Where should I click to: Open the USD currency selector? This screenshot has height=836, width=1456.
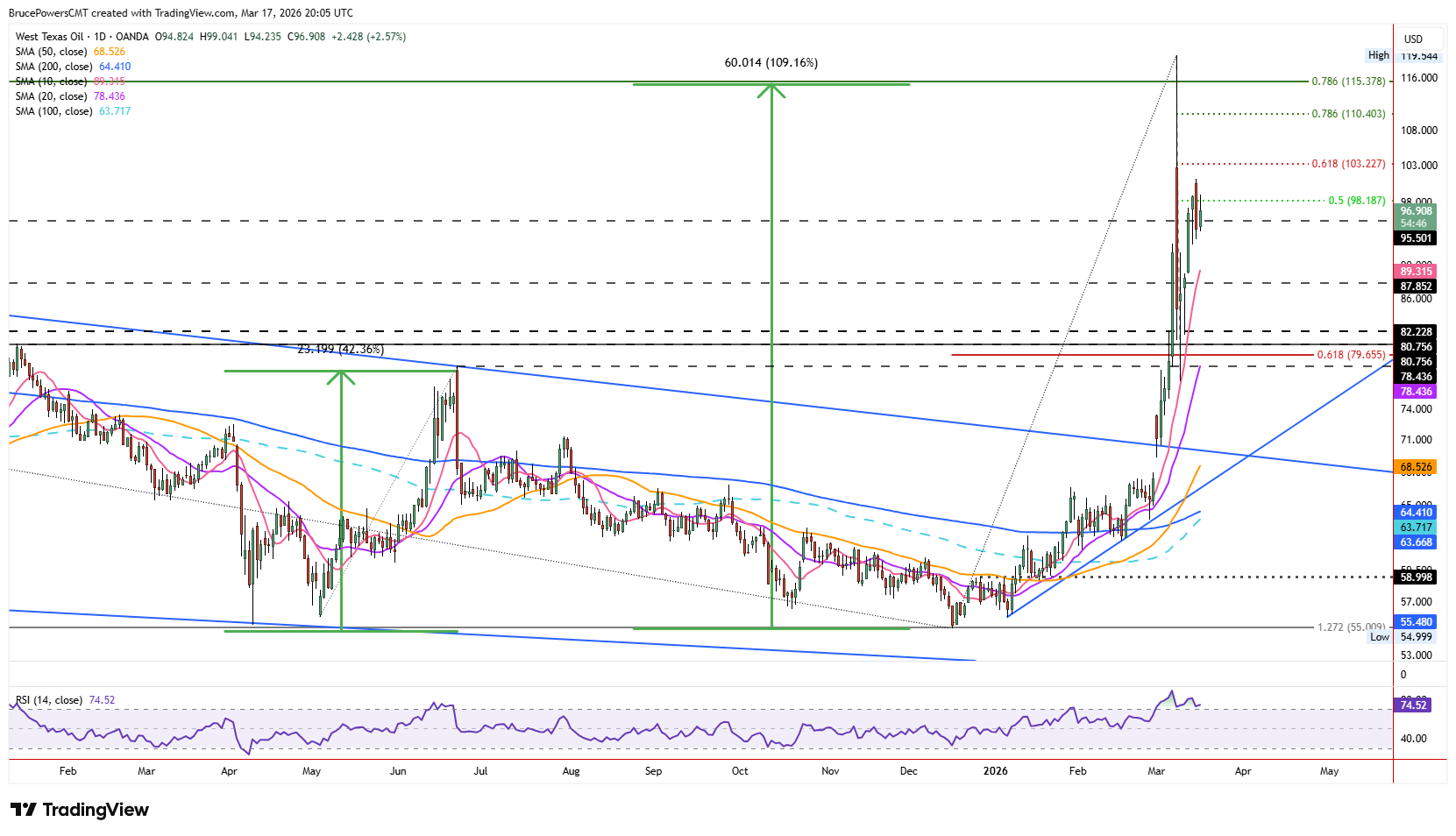1413,39
